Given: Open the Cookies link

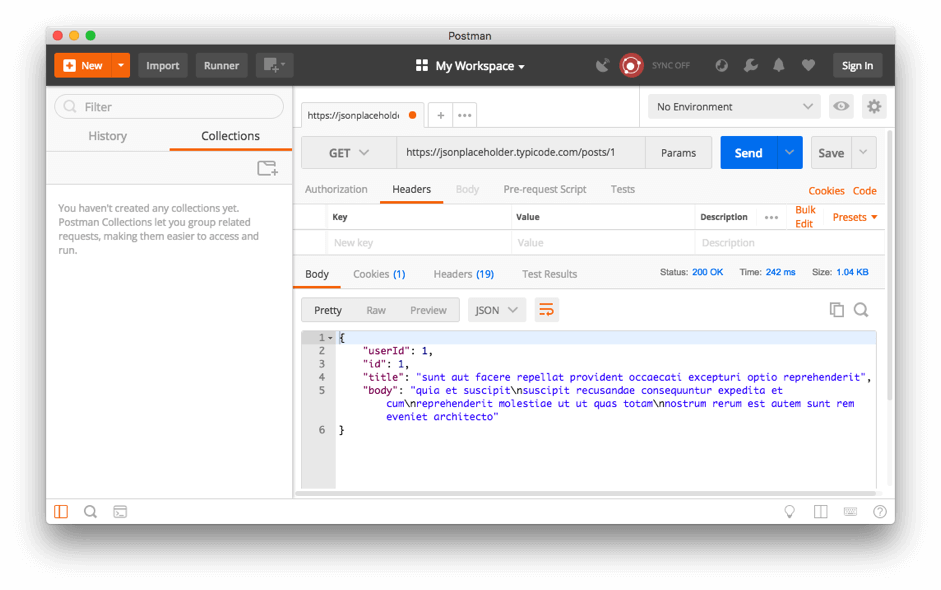Looking at the screenshot, I should point(826,191).
